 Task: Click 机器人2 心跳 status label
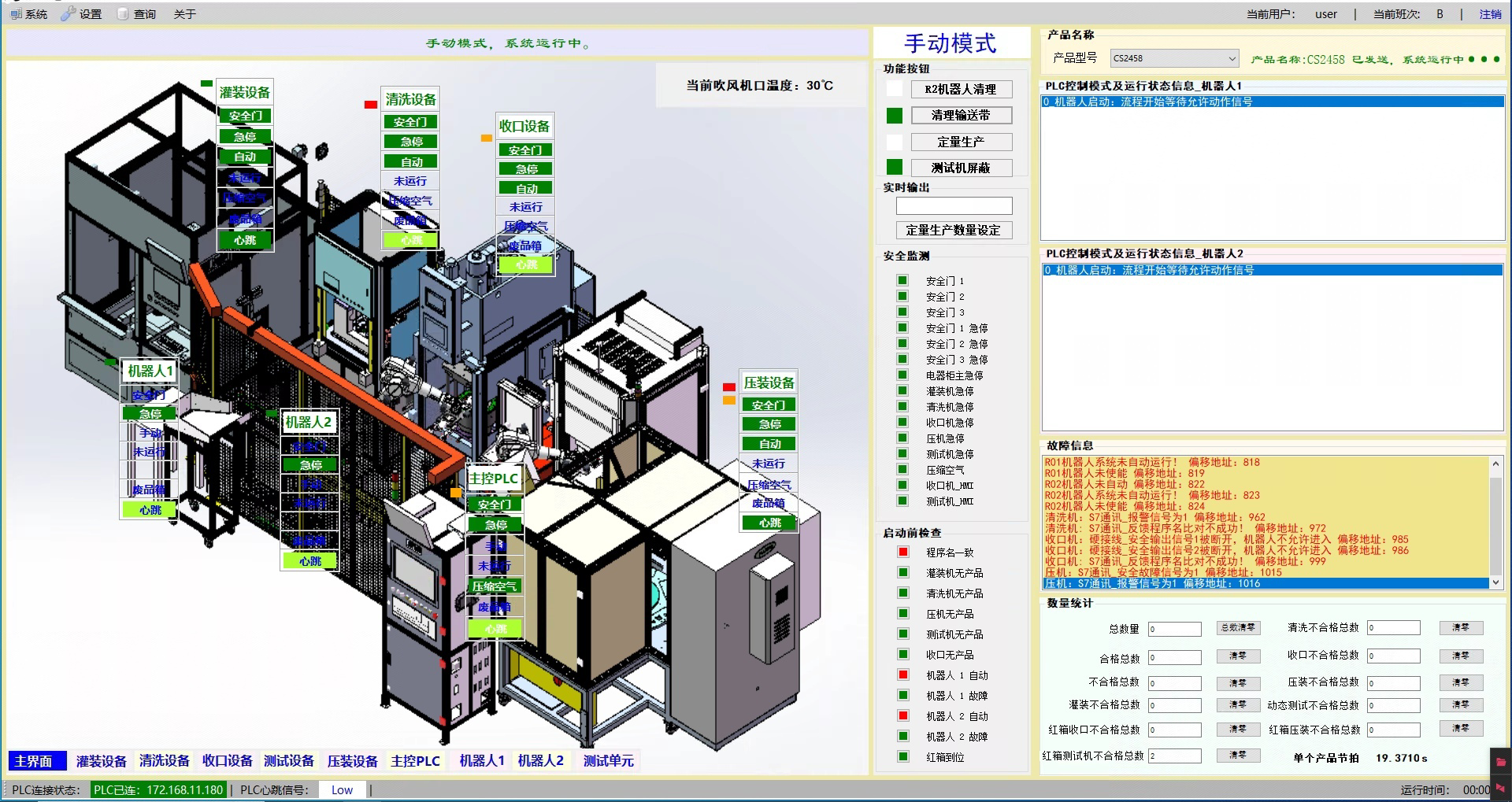310,561
